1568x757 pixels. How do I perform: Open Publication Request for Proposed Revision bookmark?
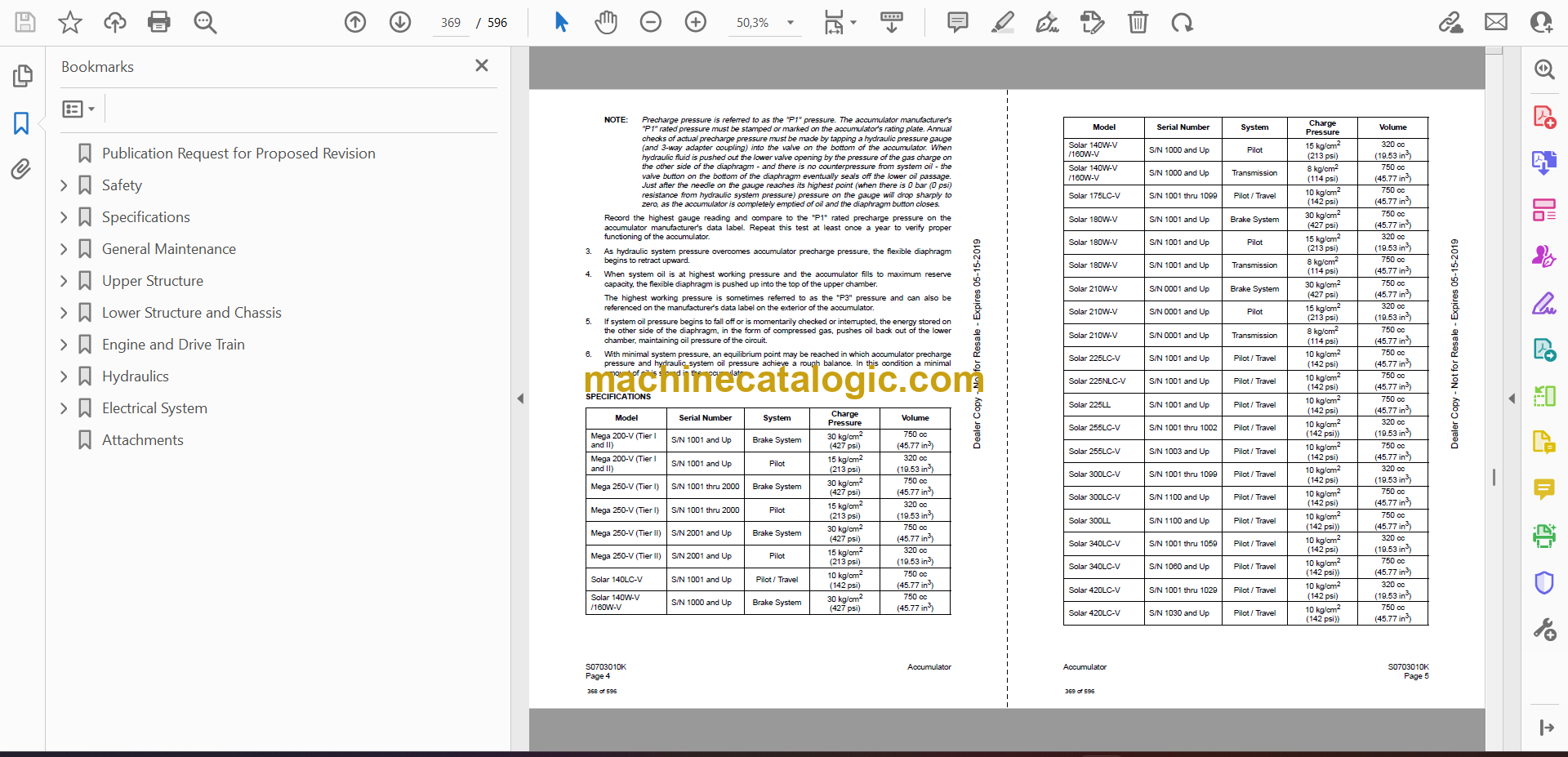[238, 154]
